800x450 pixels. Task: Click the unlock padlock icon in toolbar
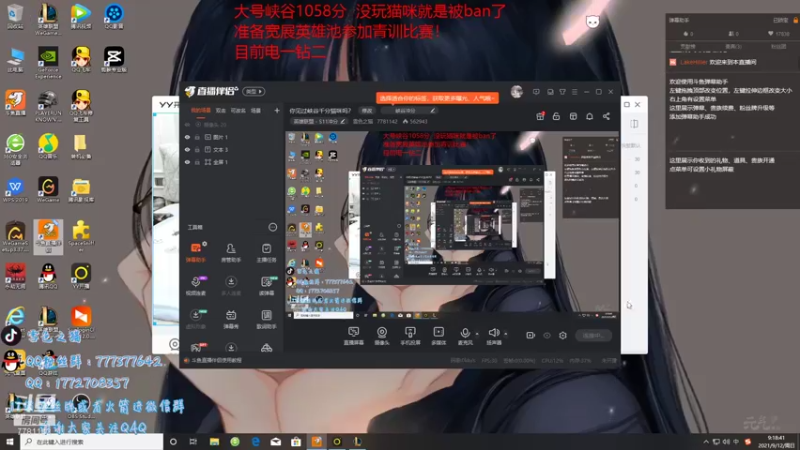pyautogui.click(x=556, y=116)
